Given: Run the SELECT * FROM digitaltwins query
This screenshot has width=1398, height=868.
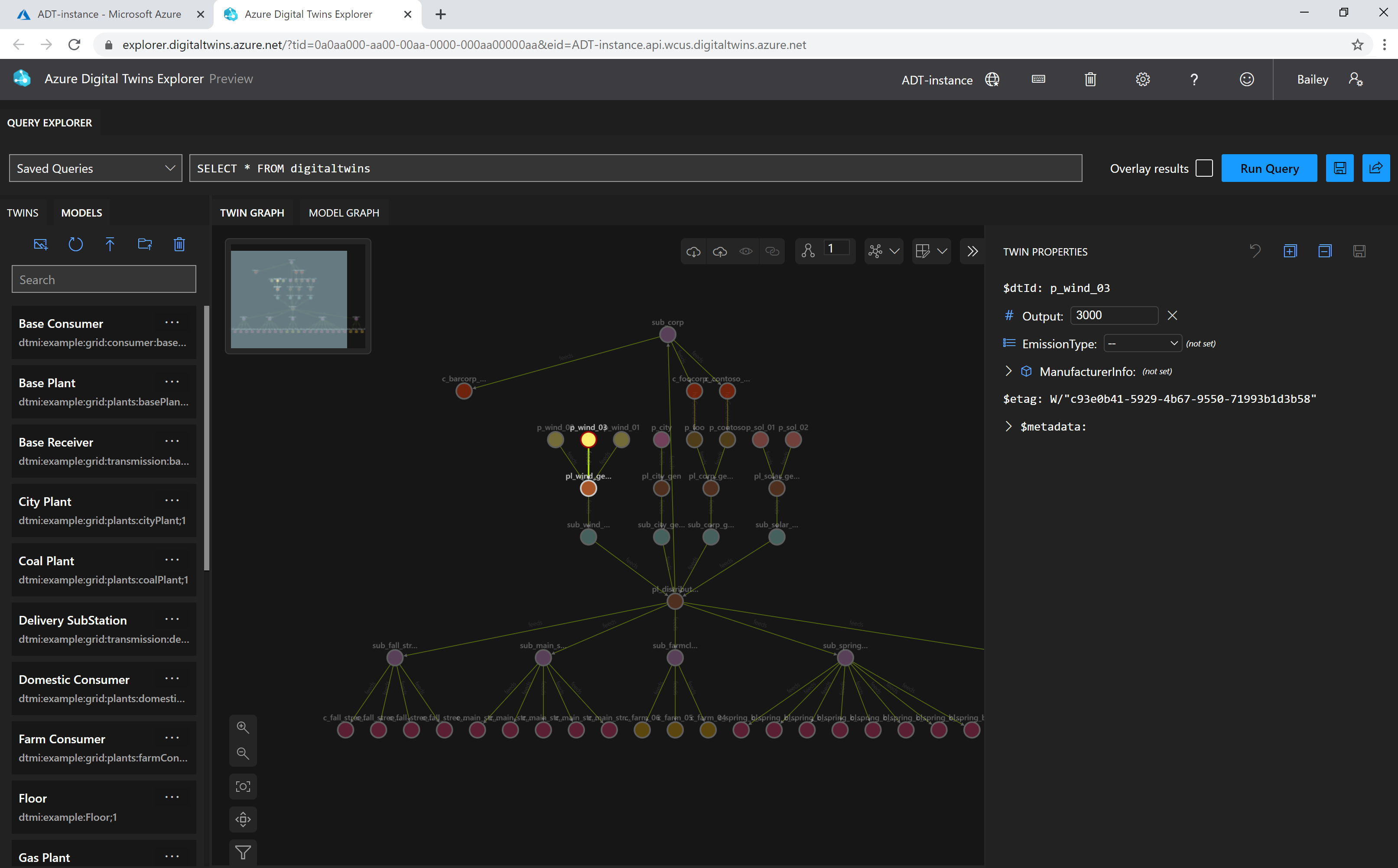Looking at the screenshot, I should pyautogui.click(x=1269, y=168).
